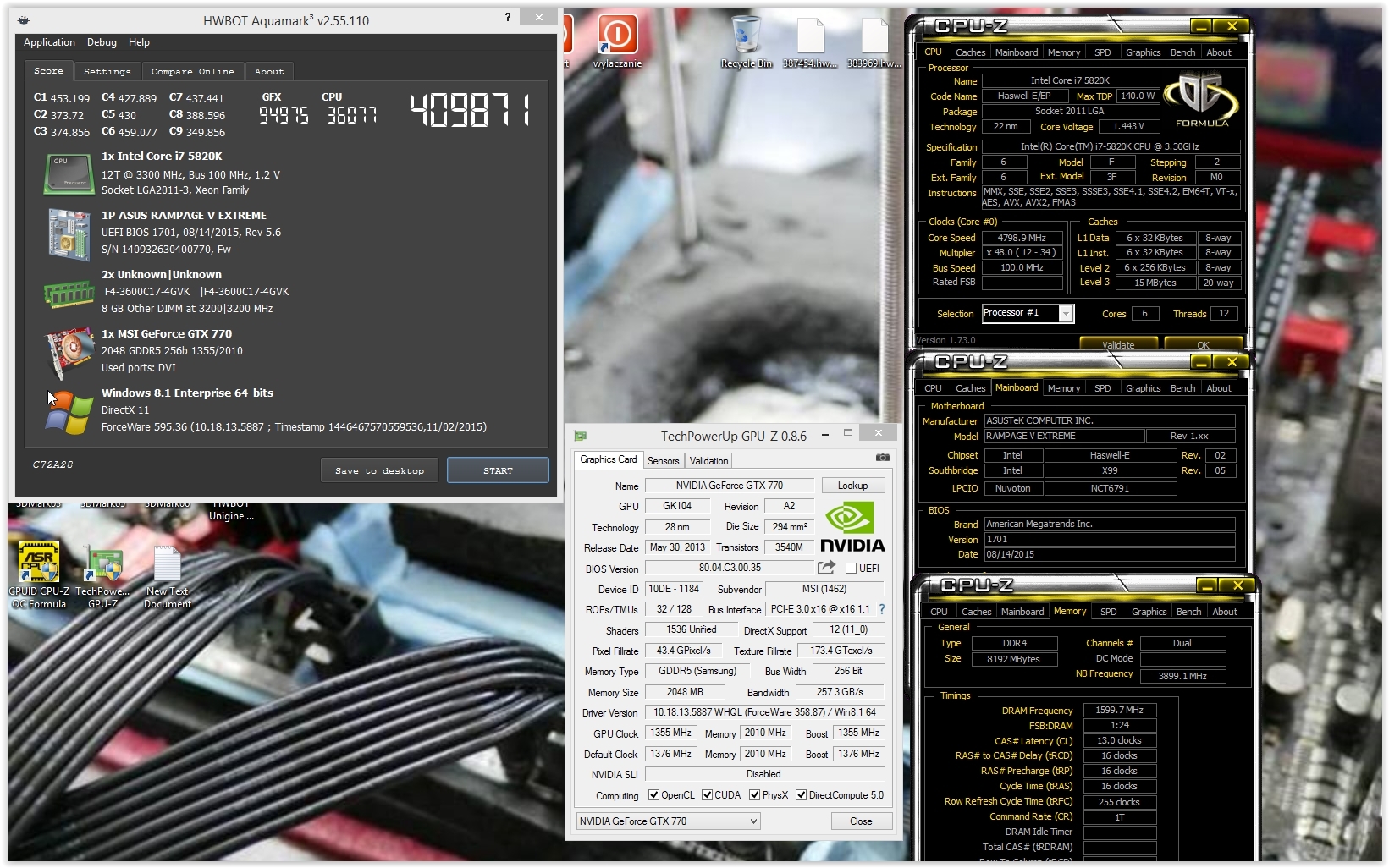This screenshot has width=1389, height=868.
Task: Click DRAM Frequency value 1599.7 MHz
Action: (1119, 711)
